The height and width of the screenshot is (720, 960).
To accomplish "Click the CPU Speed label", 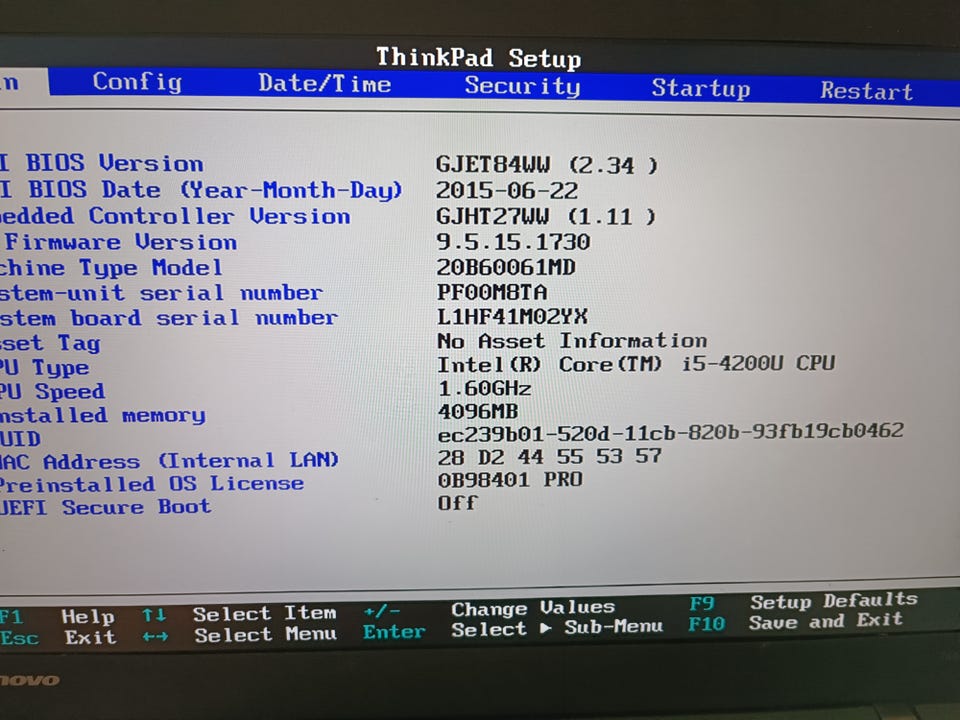I will (x=53, y=391).
